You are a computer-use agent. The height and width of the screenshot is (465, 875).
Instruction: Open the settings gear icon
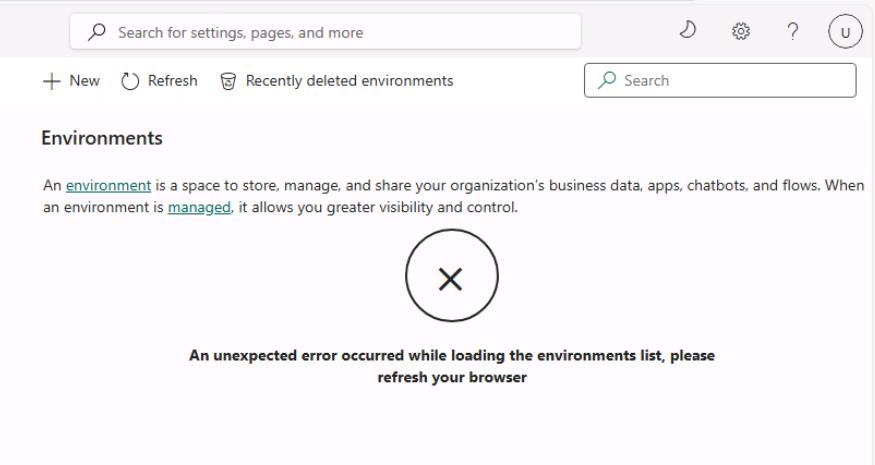741,31
